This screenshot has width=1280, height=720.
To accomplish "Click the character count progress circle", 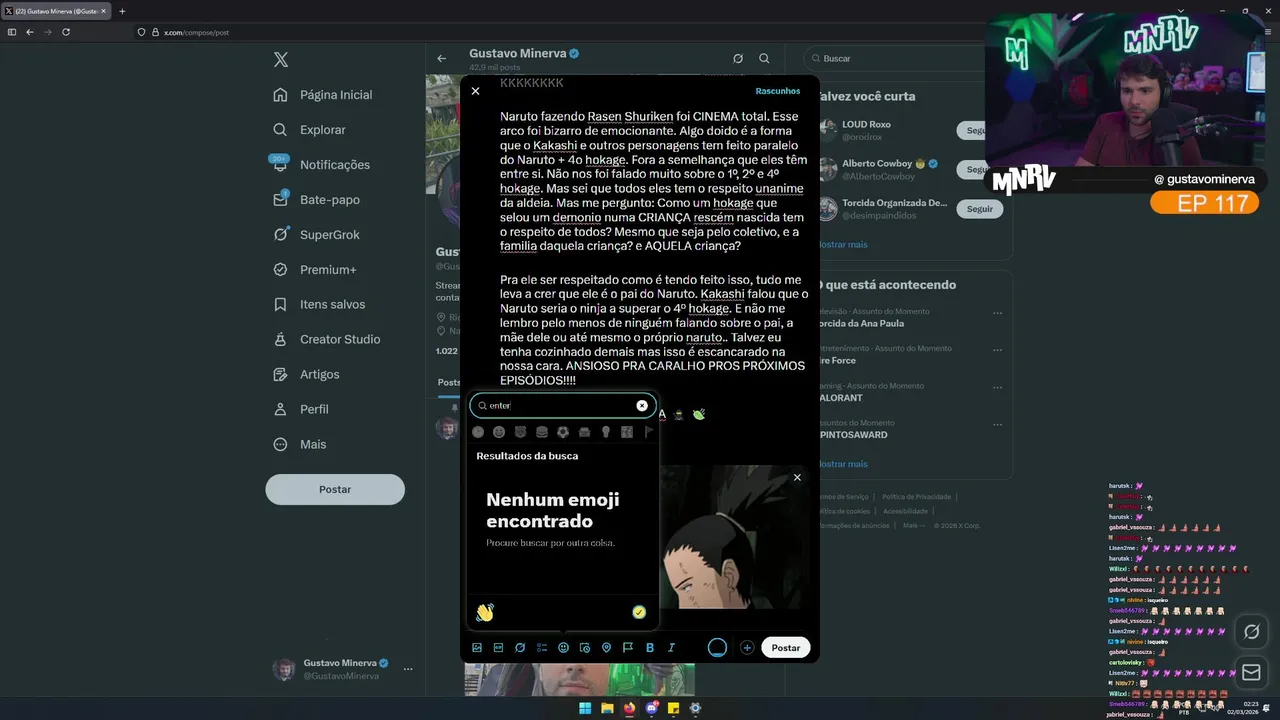I will pyautogui.click(x=717, y=648).
